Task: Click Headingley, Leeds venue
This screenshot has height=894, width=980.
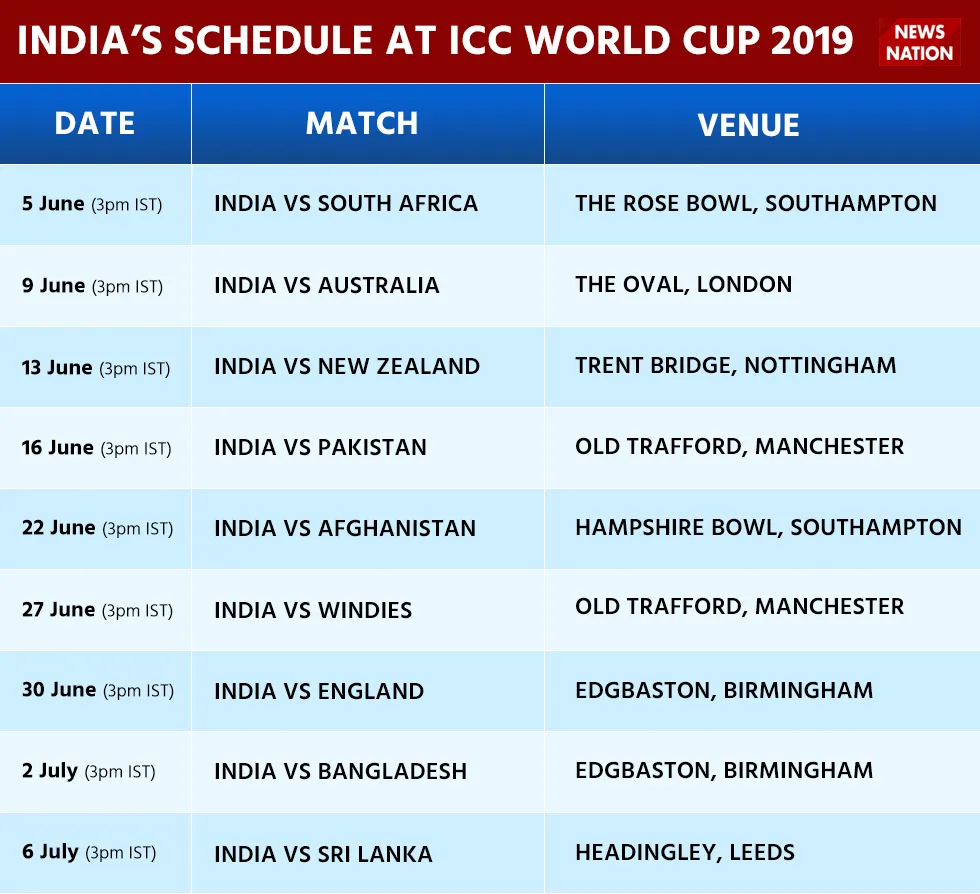Action: pos(685,852)
